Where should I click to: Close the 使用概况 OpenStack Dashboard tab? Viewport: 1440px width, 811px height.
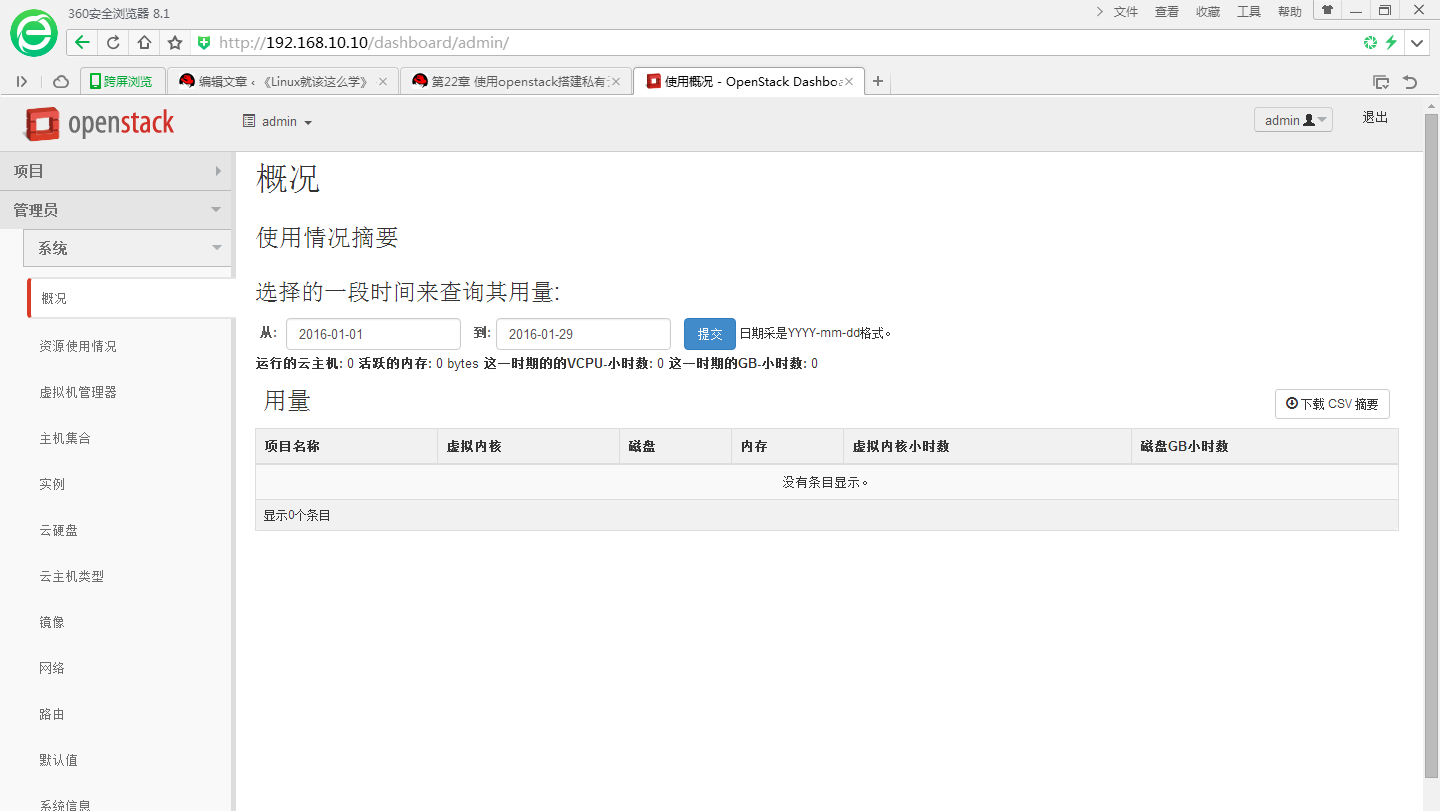[849, 82]
